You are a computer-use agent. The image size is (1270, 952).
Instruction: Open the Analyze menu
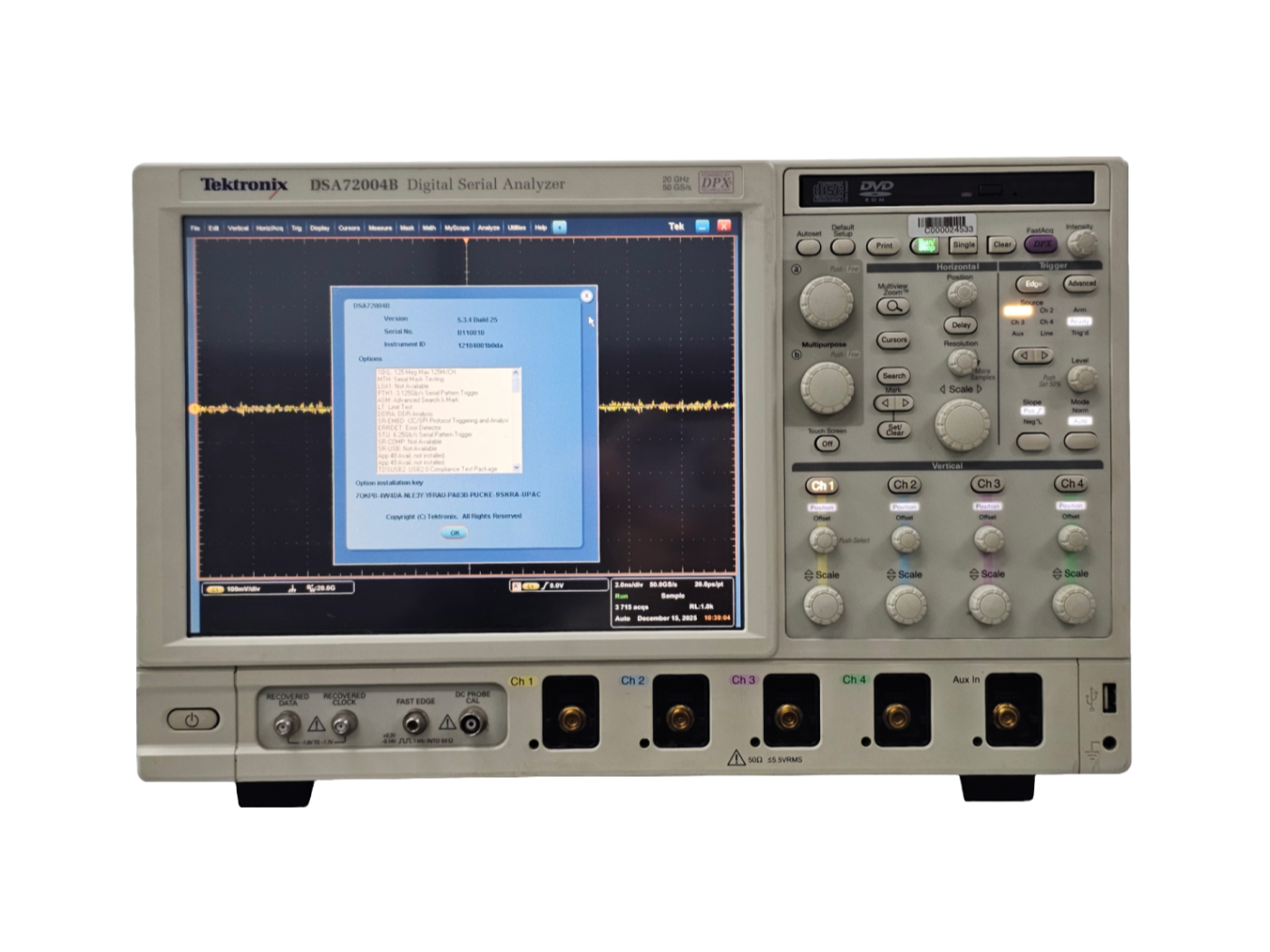[489, 228]
